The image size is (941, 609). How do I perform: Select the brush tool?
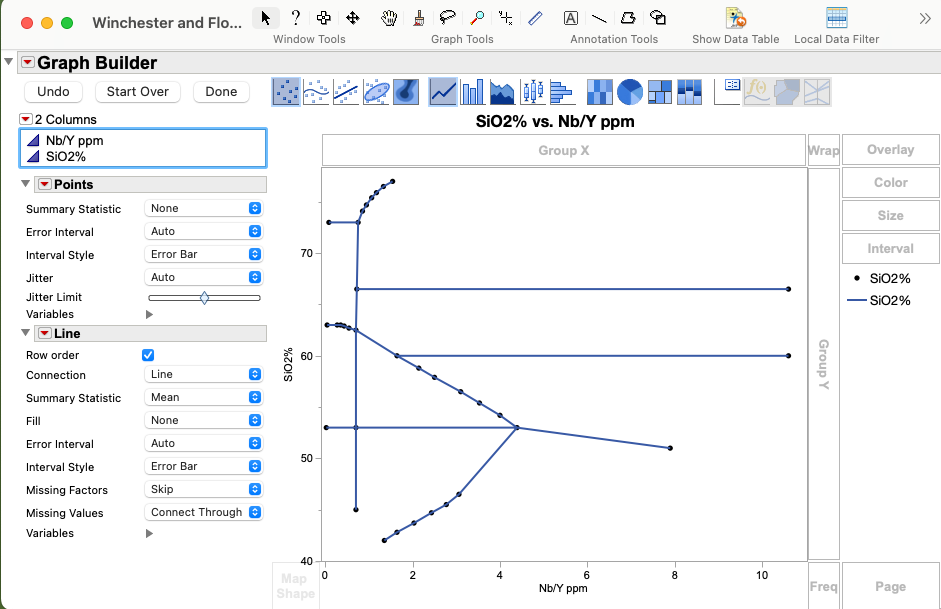pyautogui.click(x=419, y=18)
